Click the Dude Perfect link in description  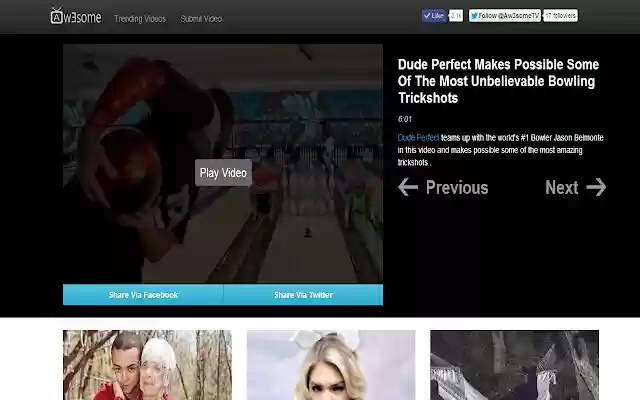click(418, 138)
